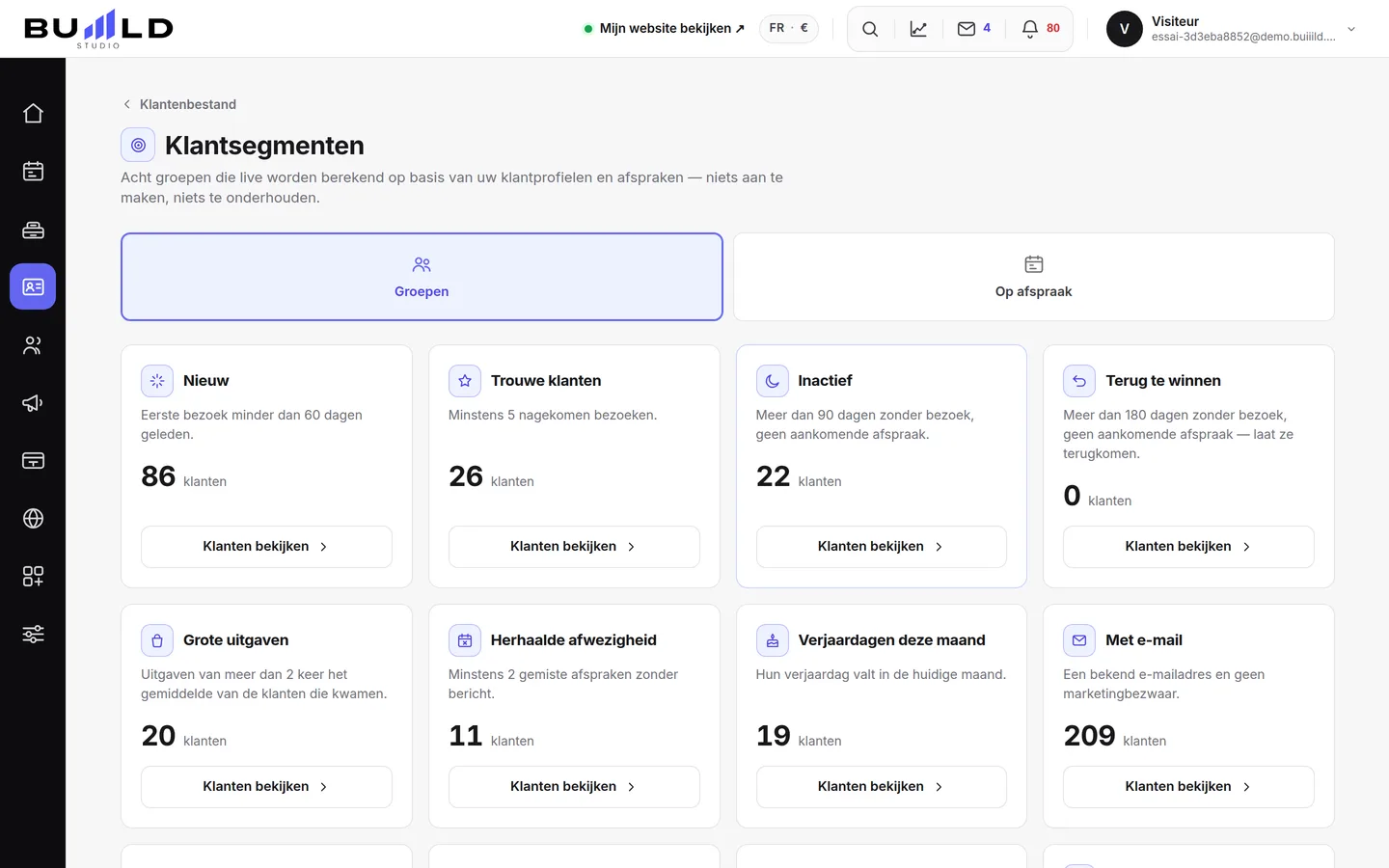The image size is (1389, 868).
Task: Open the payment card icon in sidebar
Action: tap(33, 461)
